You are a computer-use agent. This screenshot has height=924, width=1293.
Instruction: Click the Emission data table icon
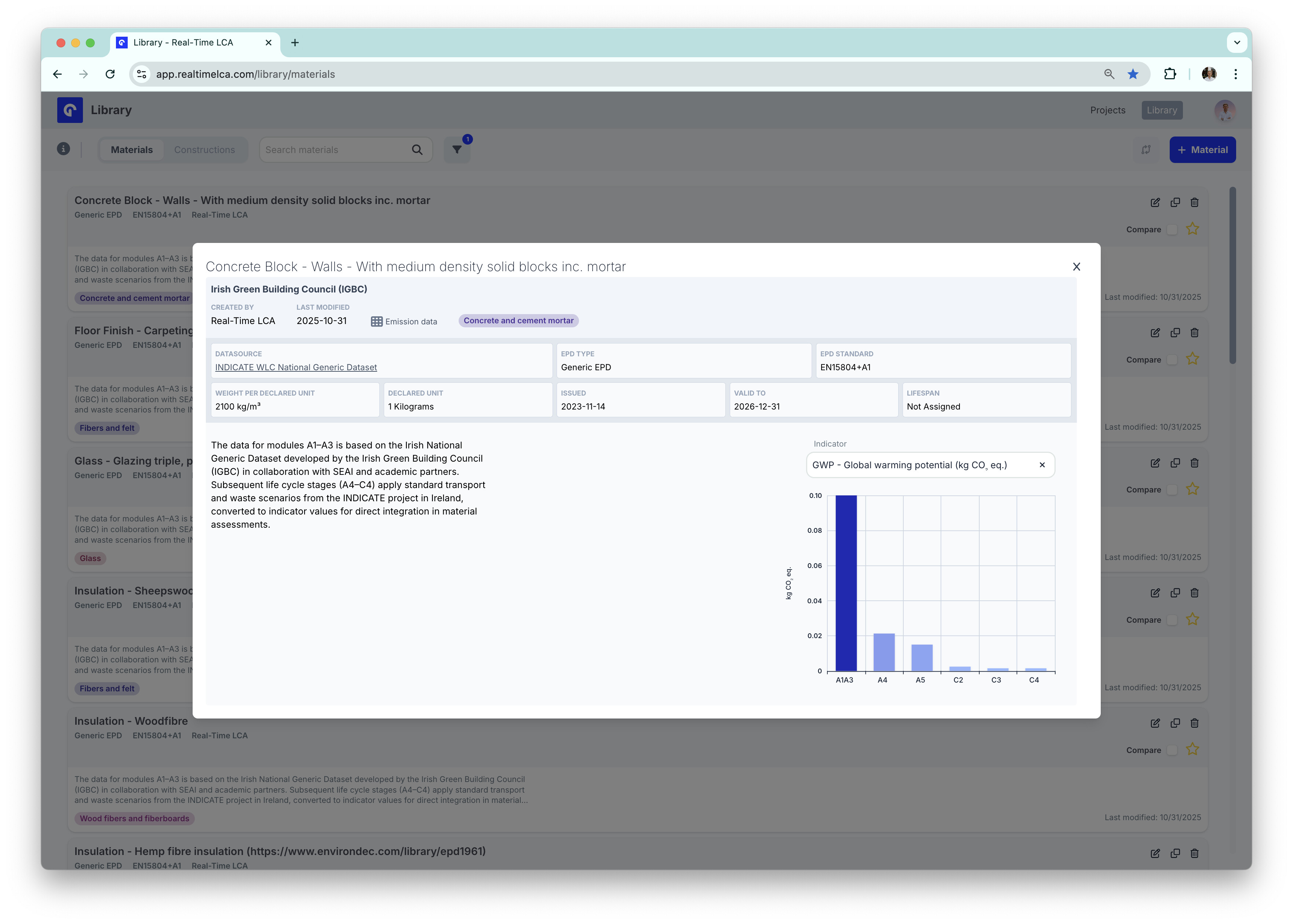click(x=376, y=321)
